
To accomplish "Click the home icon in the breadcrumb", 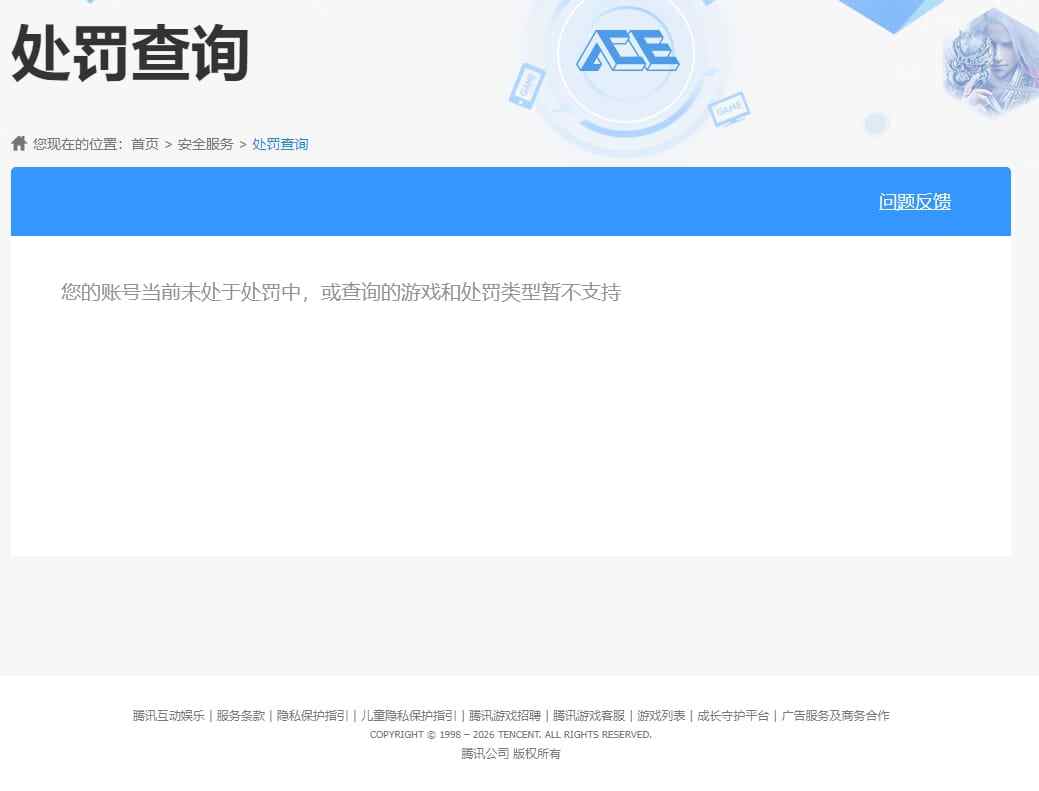I will coord(18,142).
